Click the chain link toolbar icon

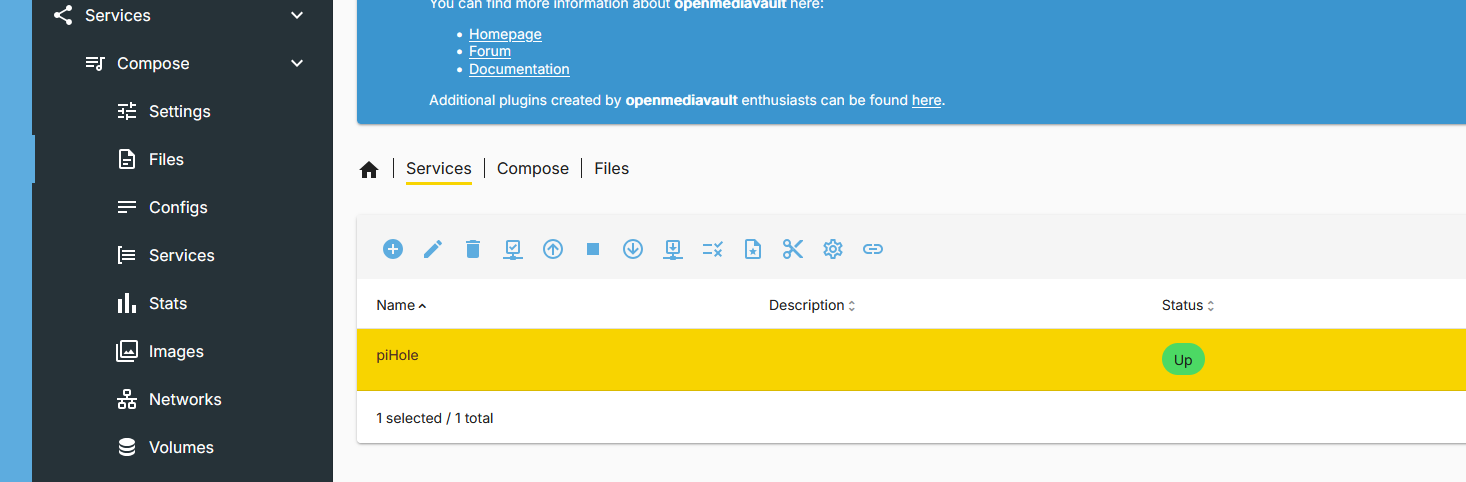[x=873, y=249]
